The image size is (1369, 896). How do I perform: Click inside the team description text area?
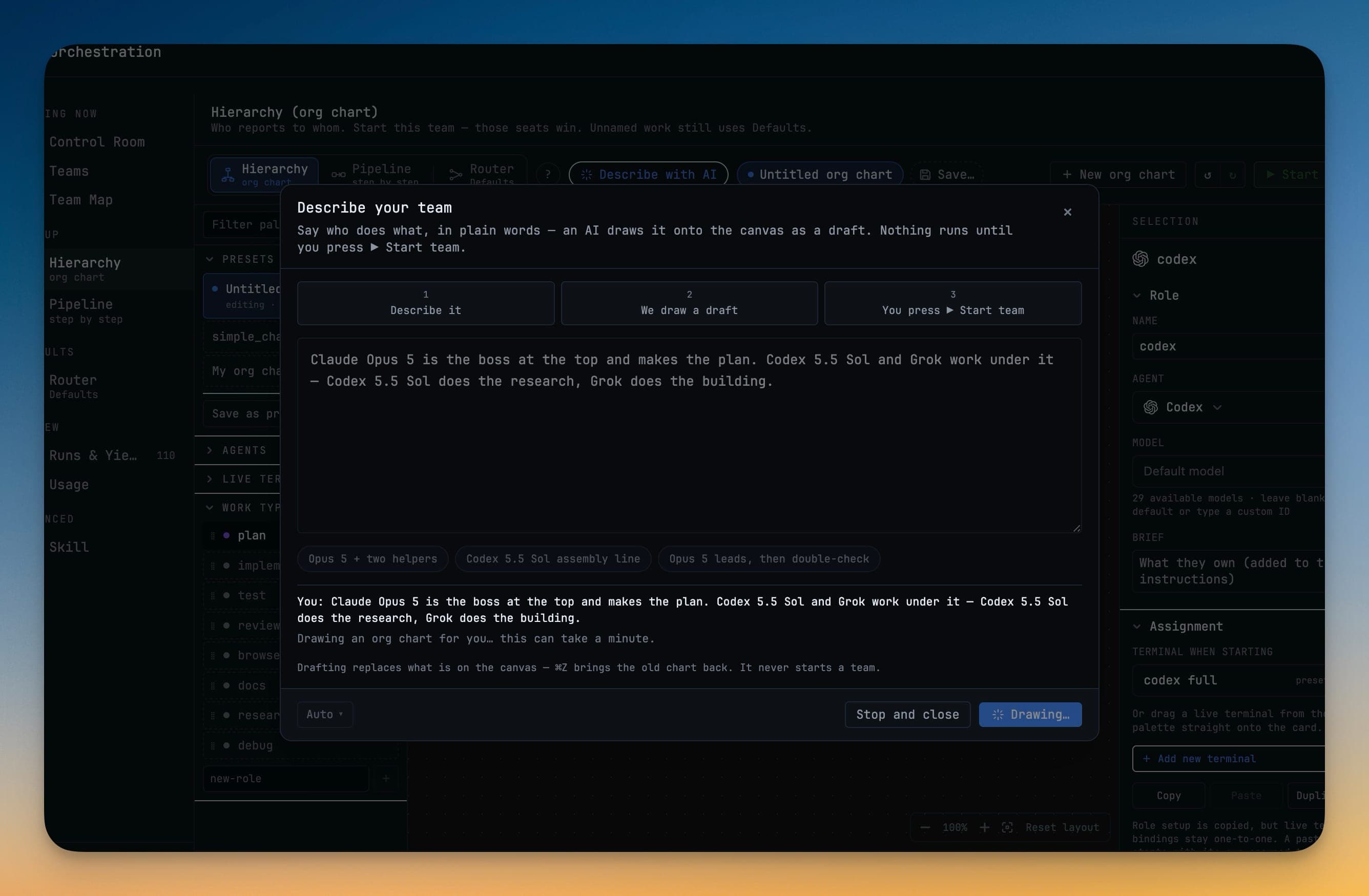pyautogui.click(x=689, y=435)
